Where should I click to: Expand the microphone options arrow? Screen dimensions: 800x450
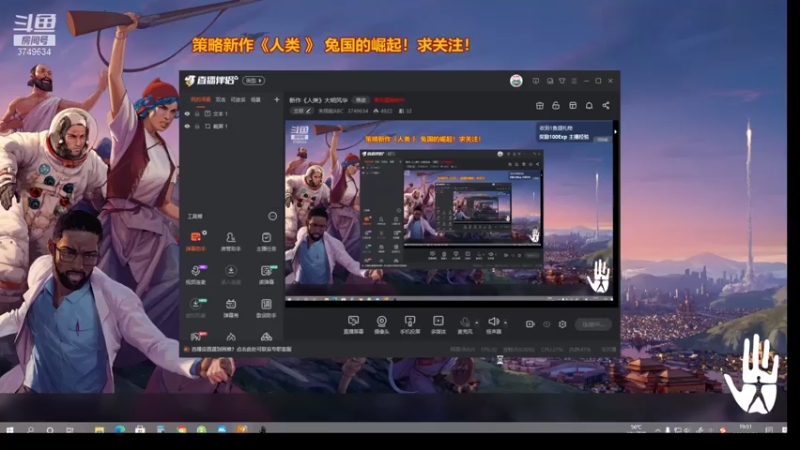pos(477,322)
